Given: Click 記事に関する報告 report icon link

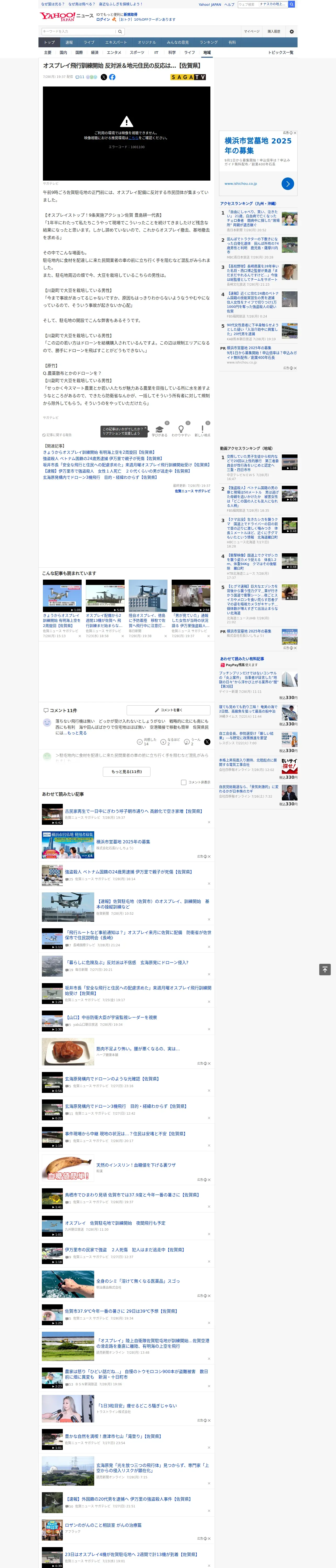Looking at the screenshot, I should pyautogui.click(x=57, y=435).
